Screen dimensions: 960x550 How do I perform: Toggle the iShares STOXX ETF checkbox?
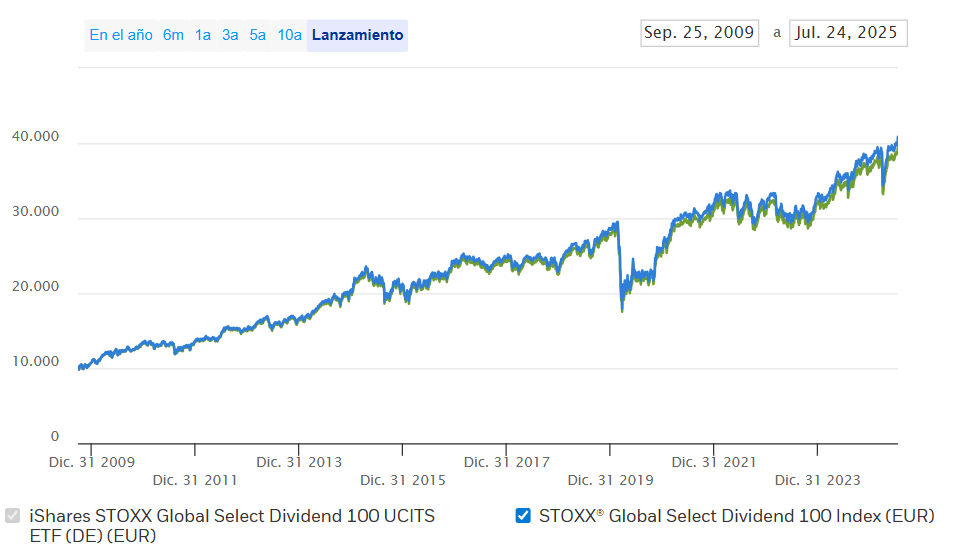coord(13,516)
